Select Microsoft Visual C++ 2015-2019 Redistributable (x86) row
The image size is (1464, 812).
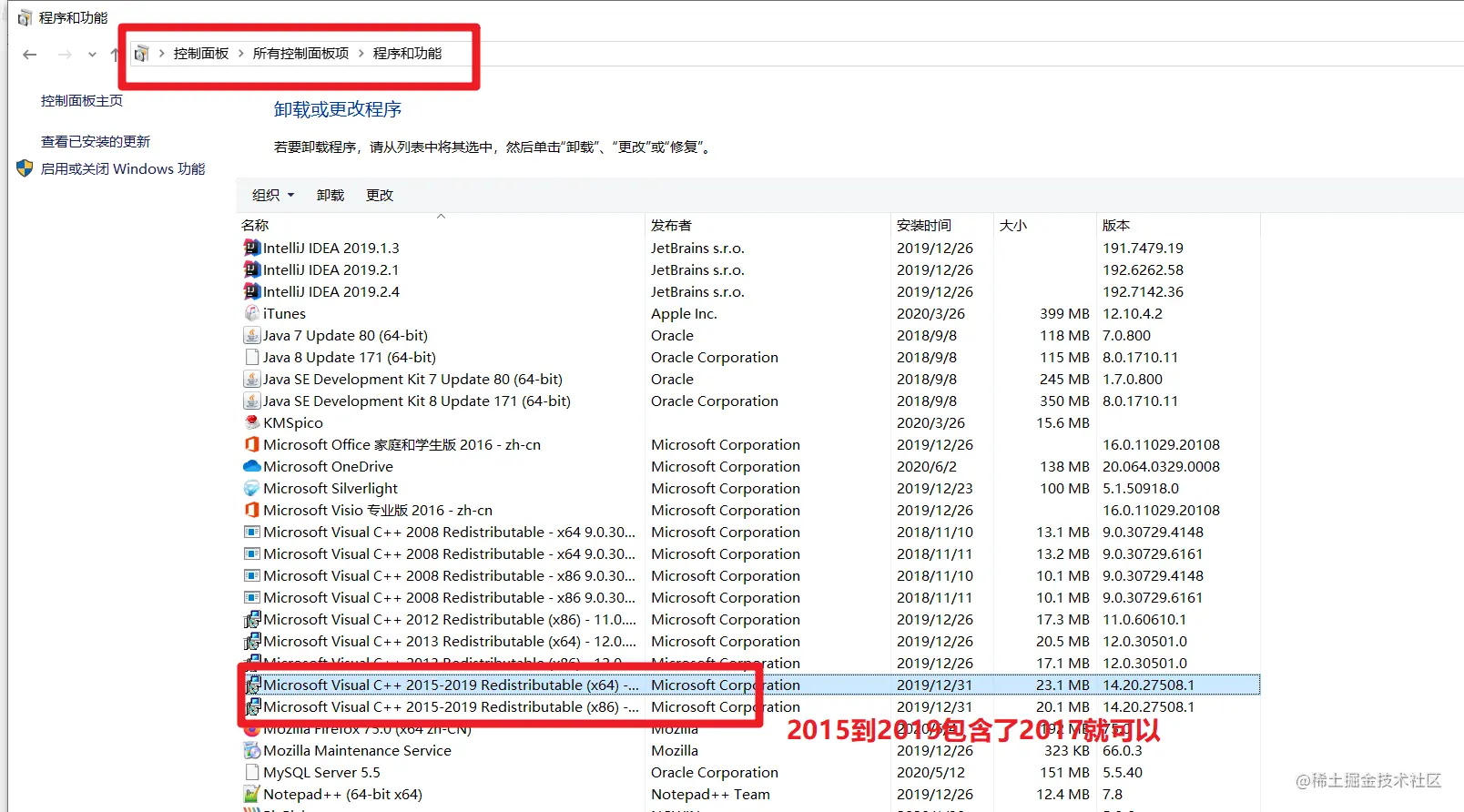pyautogui.click(x=749, y=706)
